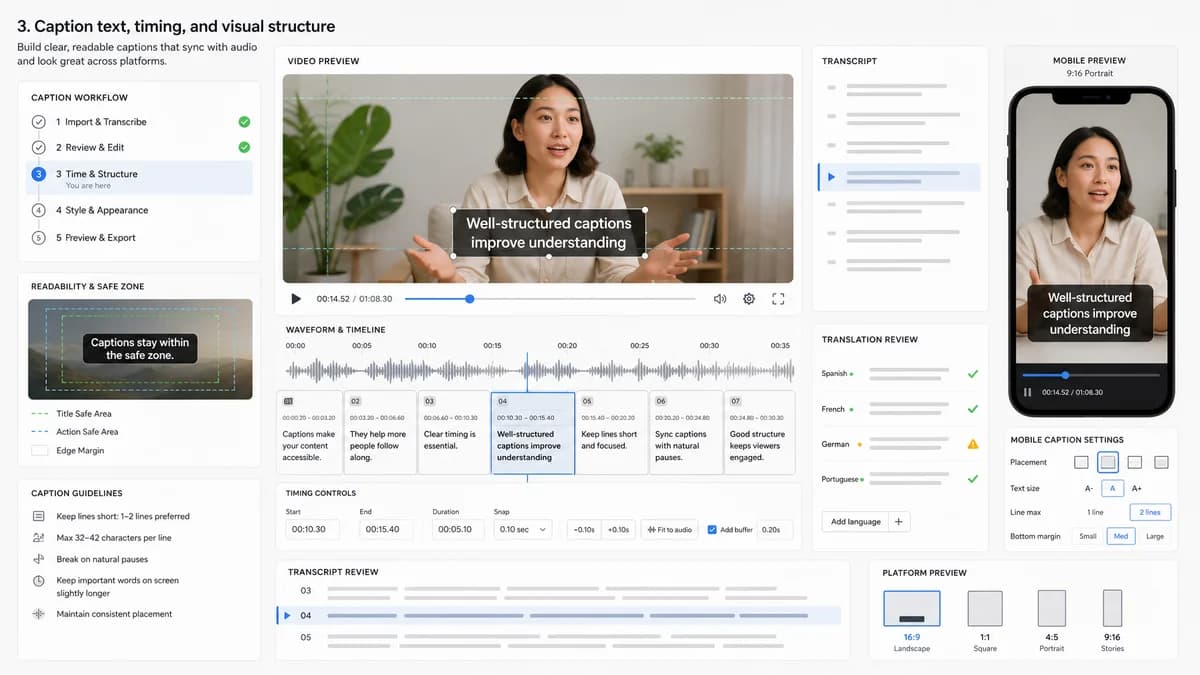The image size is (1200, 675).
Task: Click the French translation green checkmark
Action: pyautogui.click(x=972, y=409)
